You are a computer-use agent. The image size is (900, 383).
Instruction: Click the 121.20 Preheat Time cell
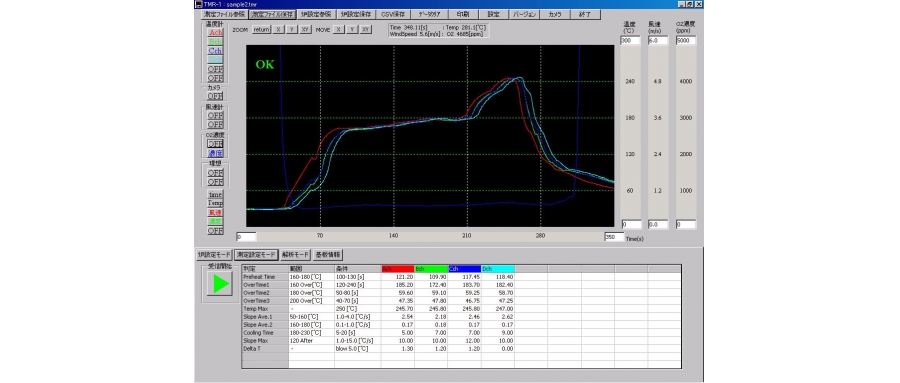[397, 276]
